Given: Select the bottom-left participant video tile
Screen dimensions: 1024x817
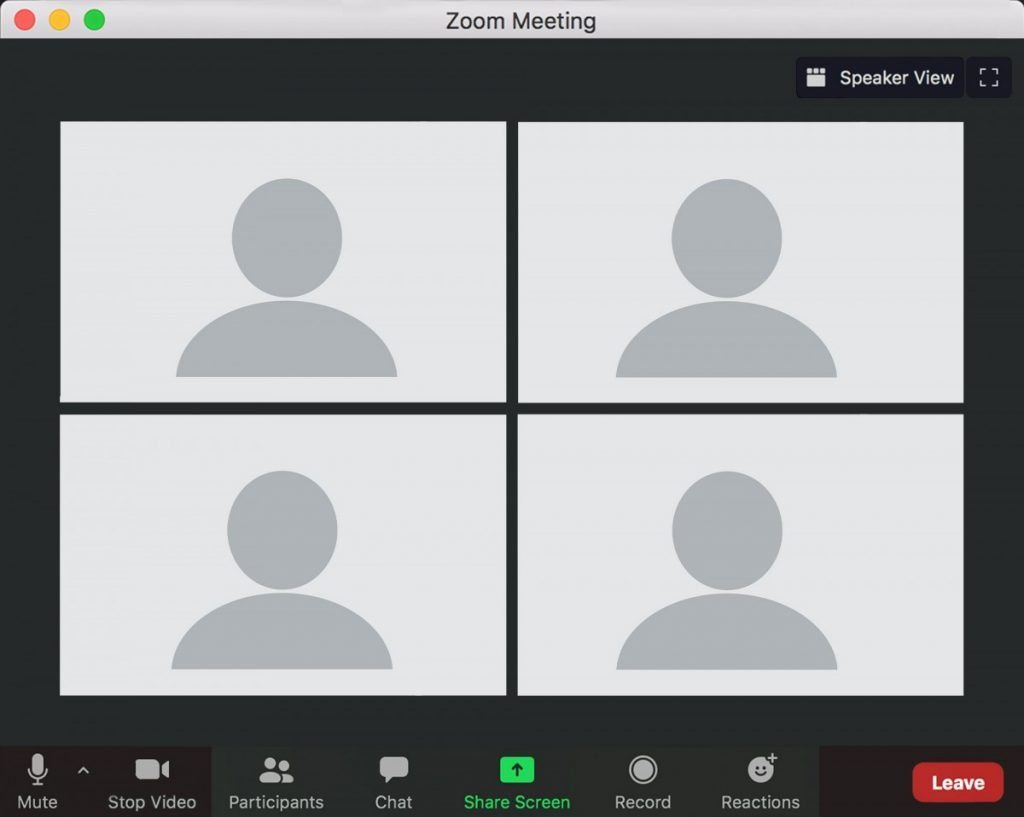Looking at the screenshot, I should coord(283,555).
